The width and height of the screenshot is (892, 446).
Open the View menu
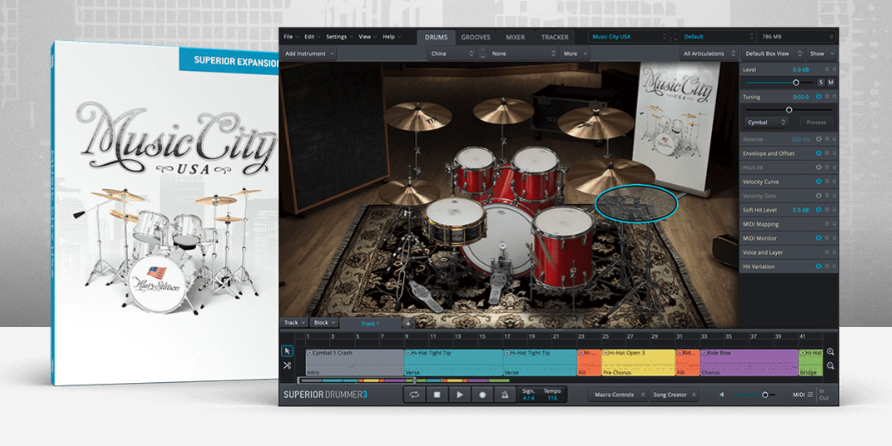click(x=367, y=36)
